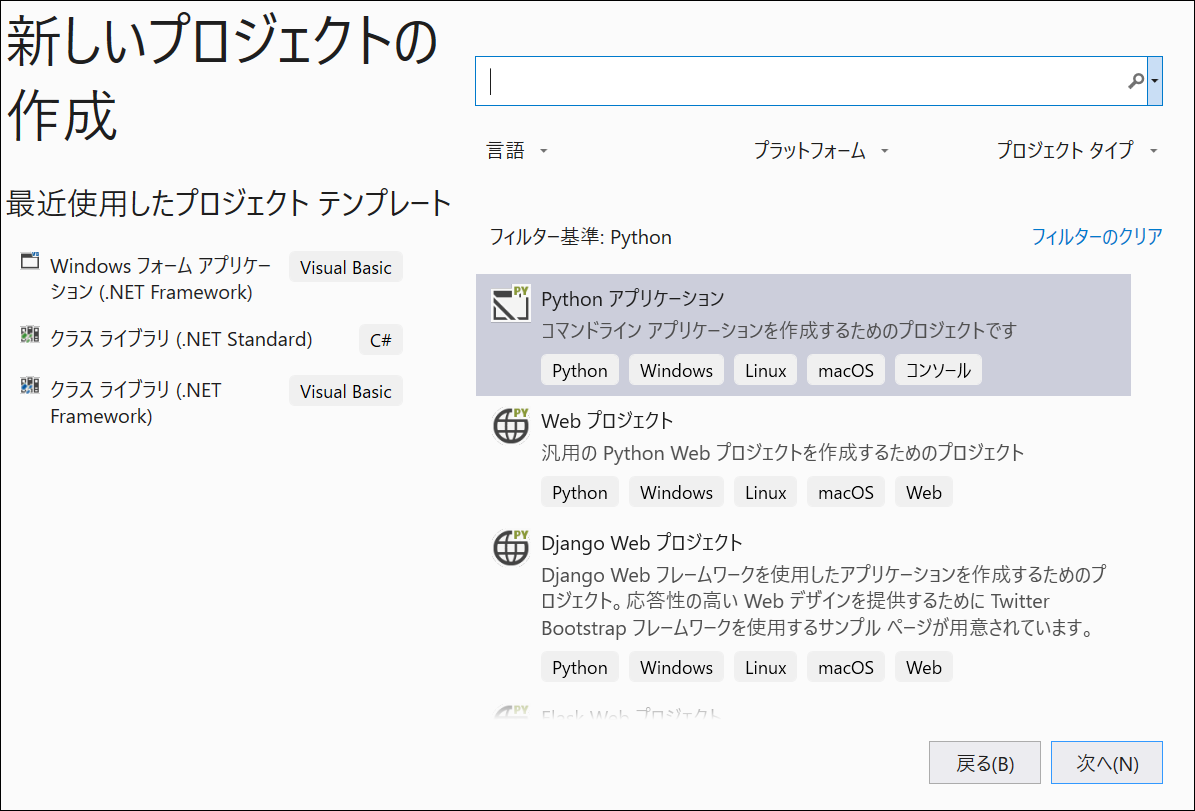Select the Django Web プロジェクト template title
The image size is (1195, 811).
point(642,543)
